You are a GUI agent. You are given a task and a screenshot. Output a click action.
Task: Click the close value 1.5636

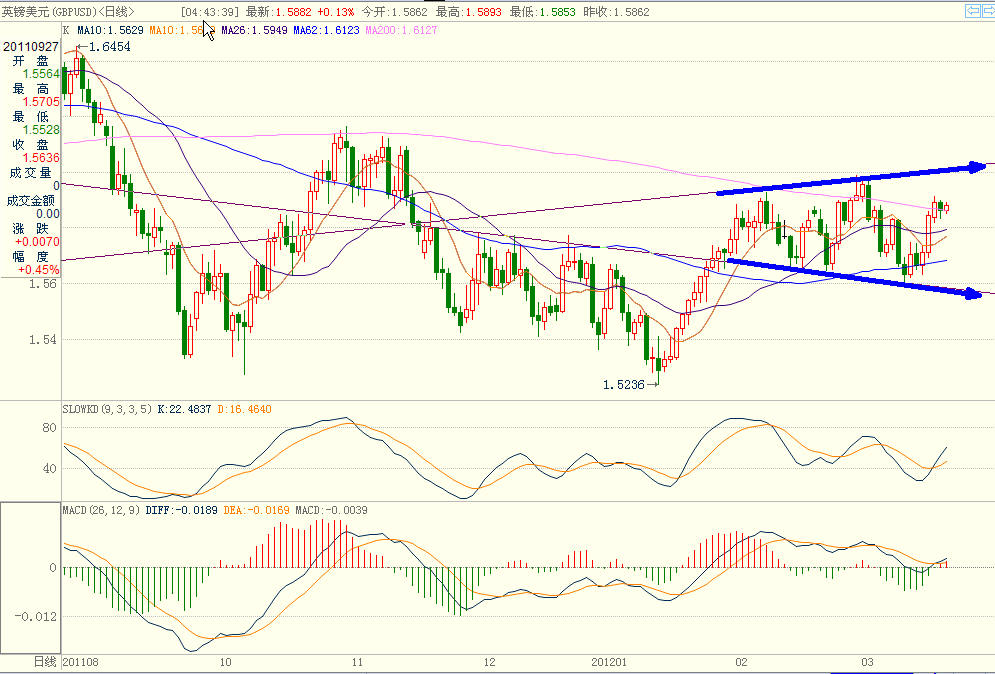[41, 157]
